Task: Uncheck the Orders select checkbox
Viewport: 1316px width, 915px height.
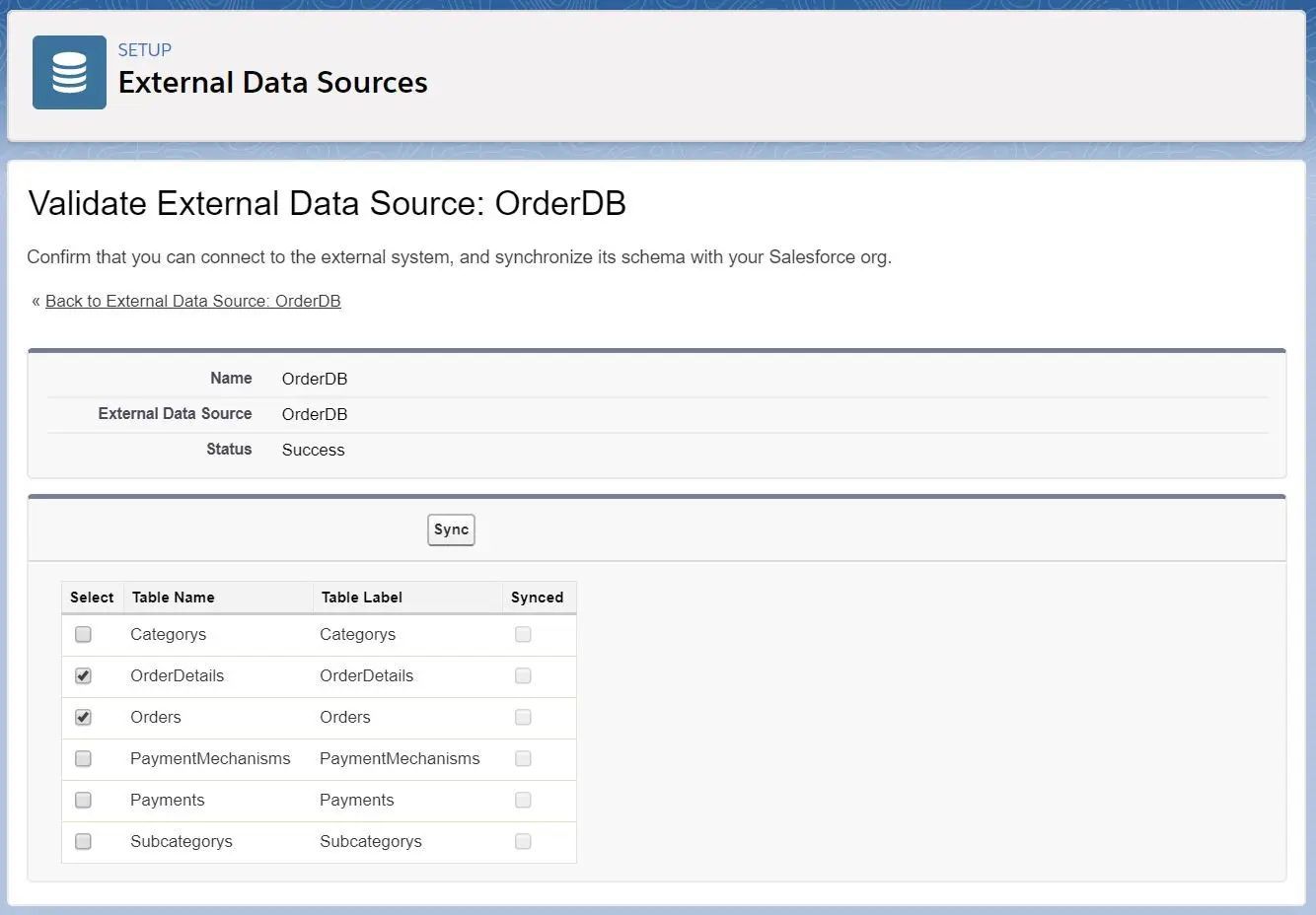Action: 83,717
